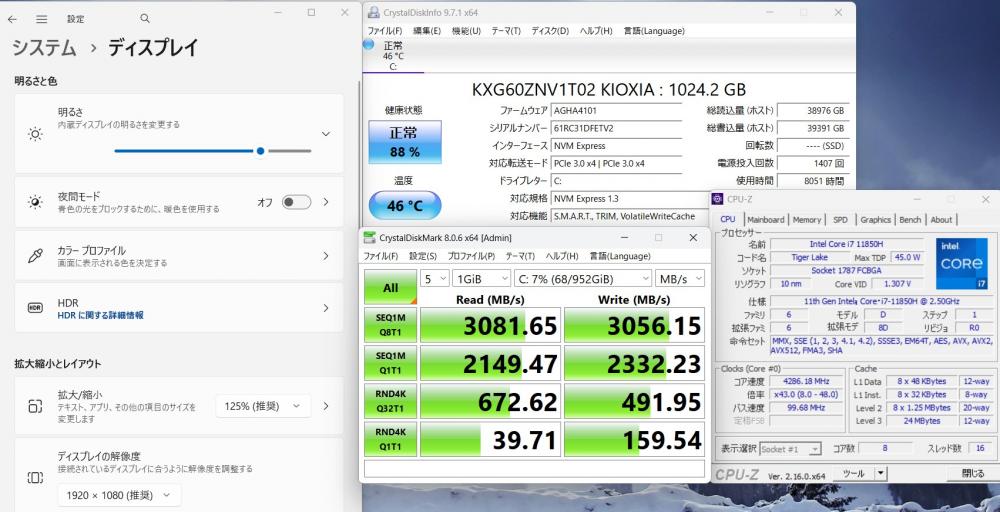Open CPU-Z Socket #1 selection dropdown
Image resolution: width=1000 pixels, height=512 pixels.
[790, 449]
